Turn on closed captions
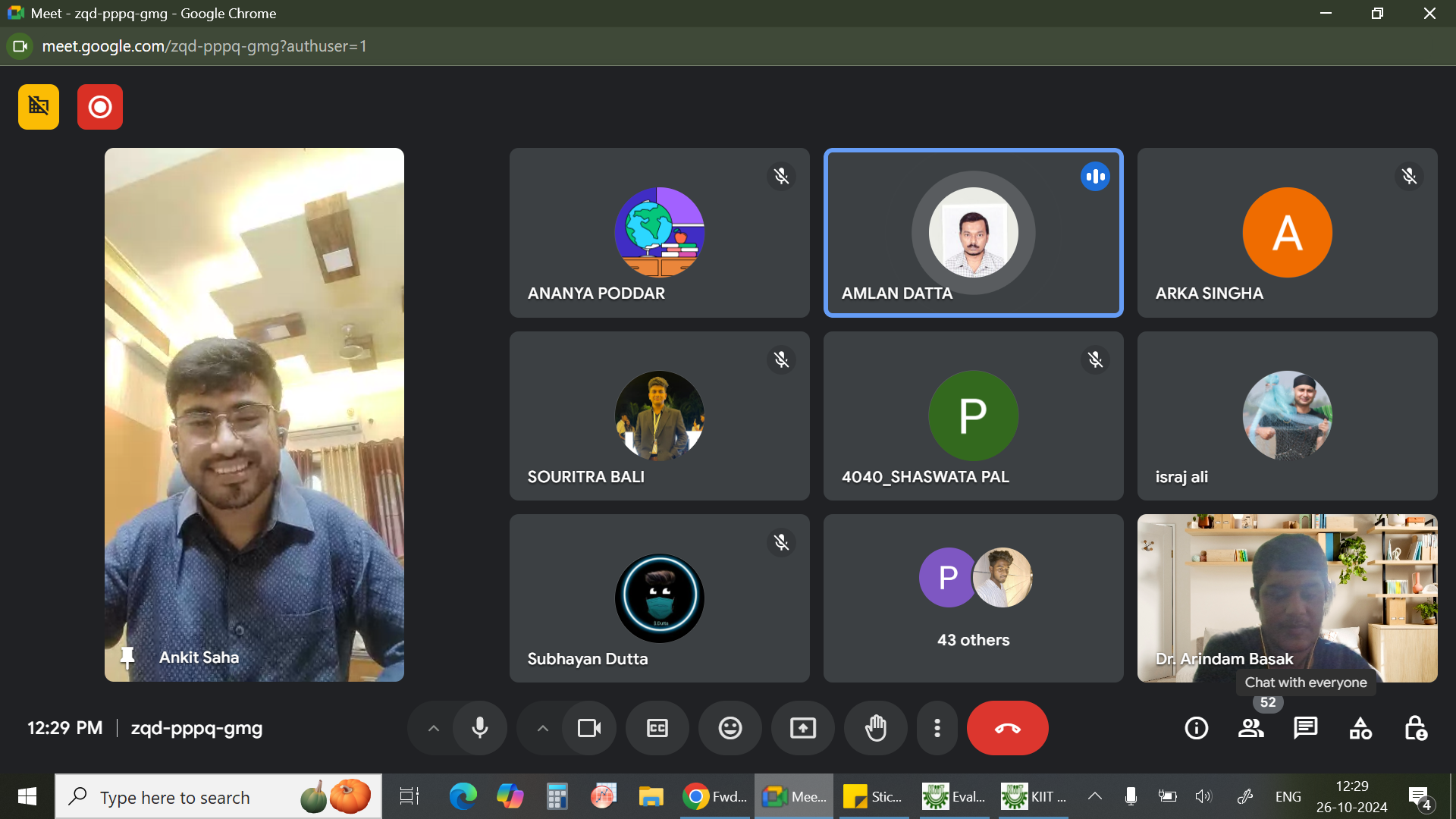The width and height of the screenshot is (1456, 819). pos(657,728)
